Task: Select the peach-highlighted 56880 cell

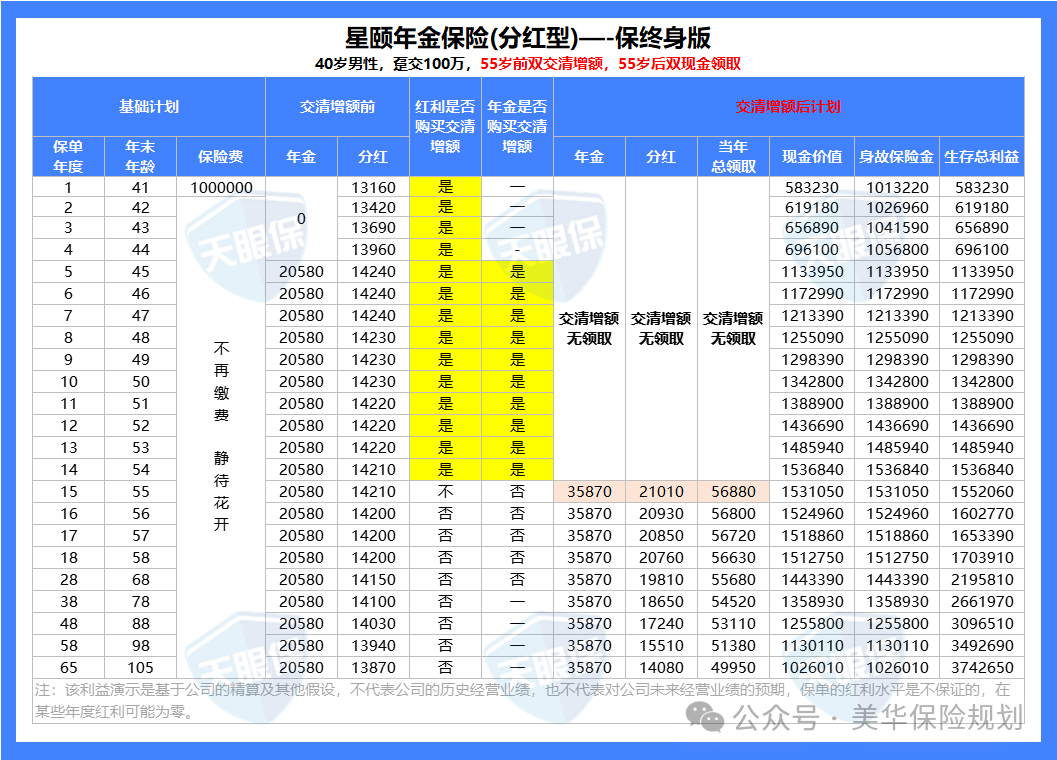Action: coord(733,492)
